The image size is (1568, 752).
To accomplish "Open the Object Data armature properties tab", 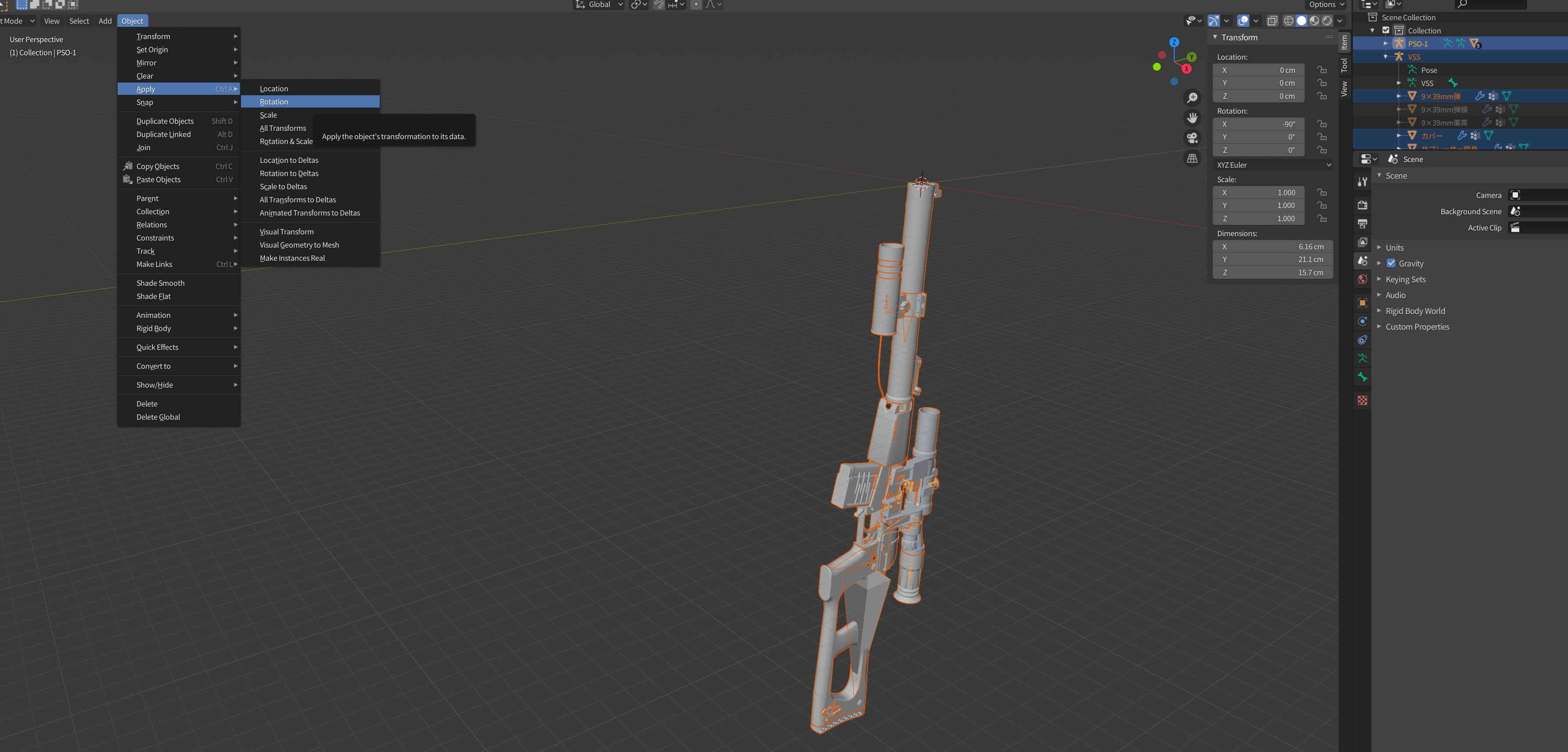I will tap(1362, 359).
